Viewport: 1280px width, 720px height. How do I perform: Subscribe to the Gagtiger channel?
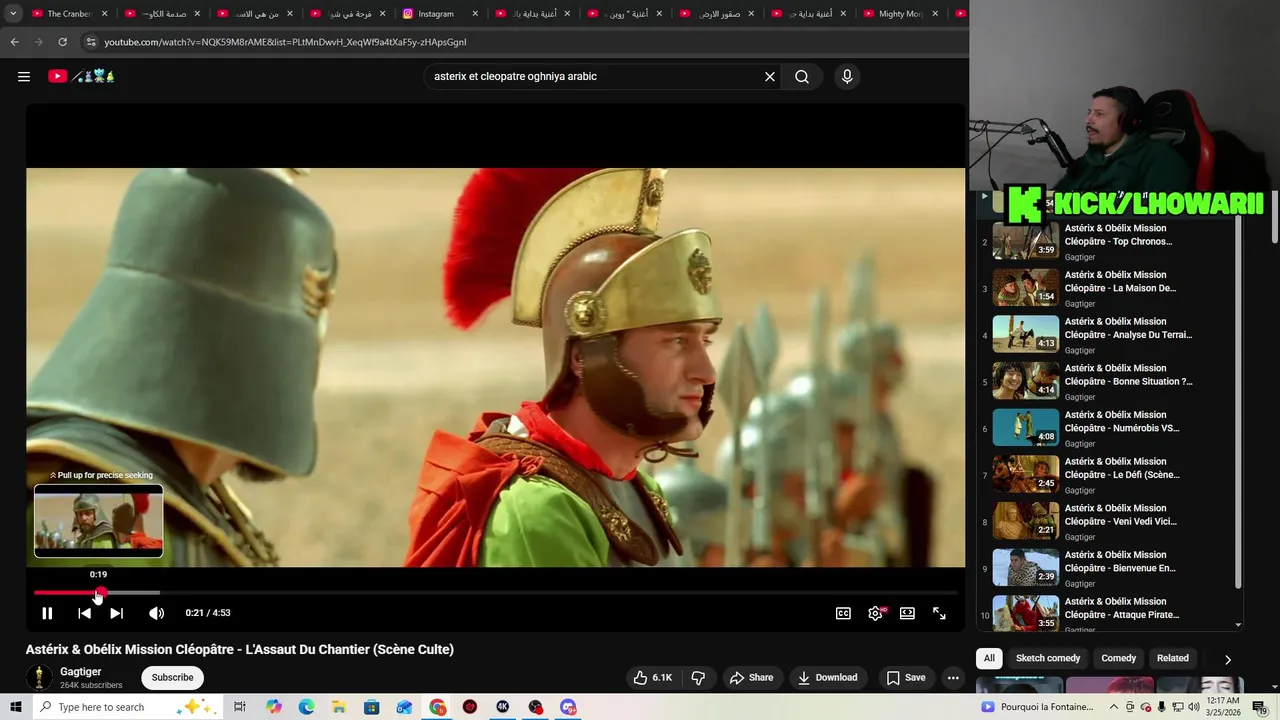(x=172, y=677)
